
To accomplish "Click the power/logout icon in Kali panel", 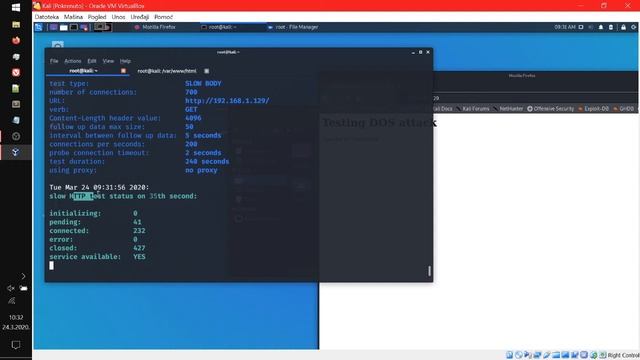I will point(633,27).
